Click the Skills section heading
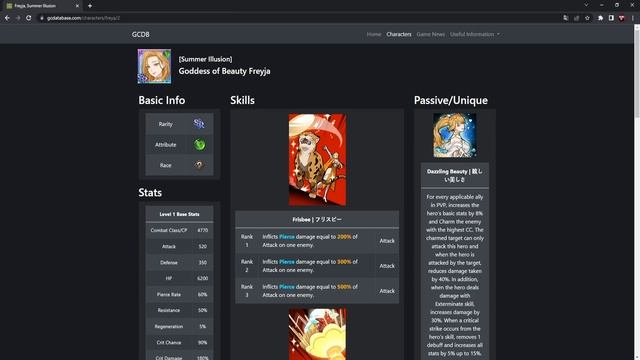The height and width of the screenshot is (360, 640). coord(242,100)
